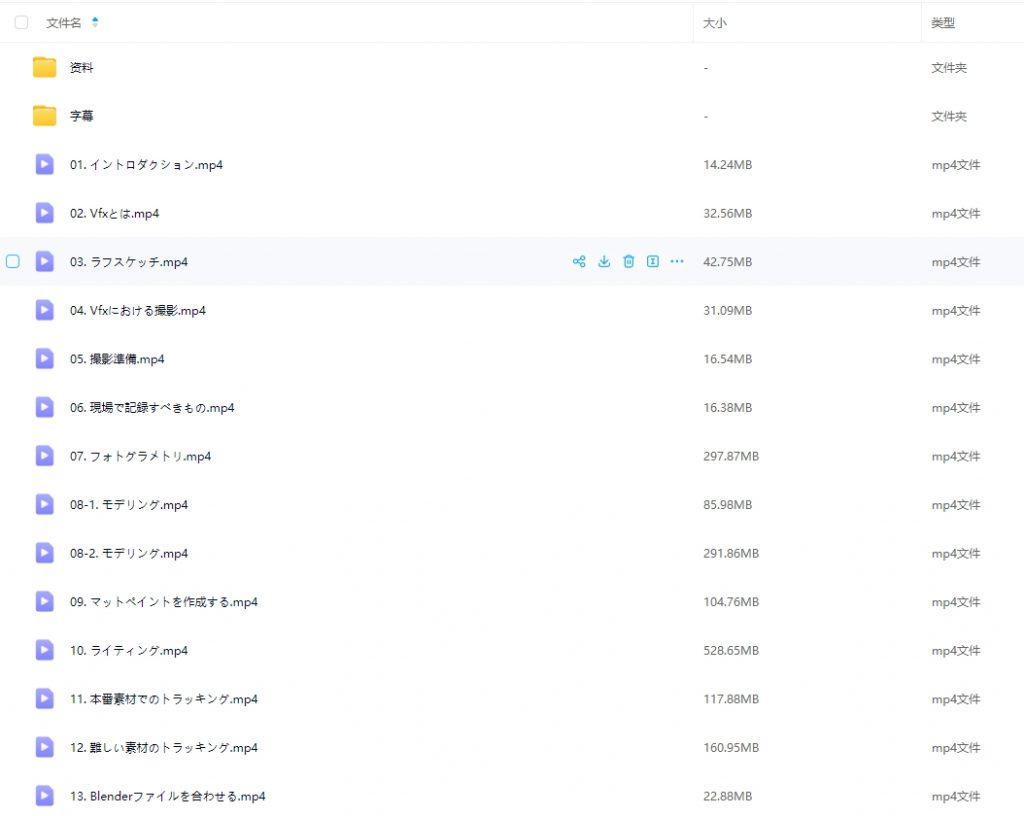Open 02. Vfxとは.mp4 file name
Image resolution: width=1024 pixels, height=816 pixels.
114,213
